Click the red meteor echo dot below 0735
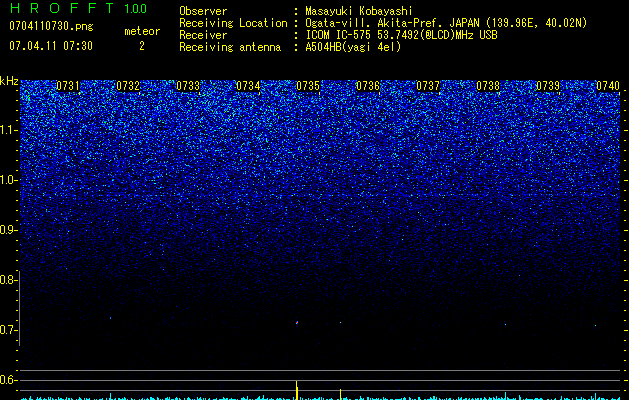The height and width of the screenshot is (400, 629). click(297, 322)
